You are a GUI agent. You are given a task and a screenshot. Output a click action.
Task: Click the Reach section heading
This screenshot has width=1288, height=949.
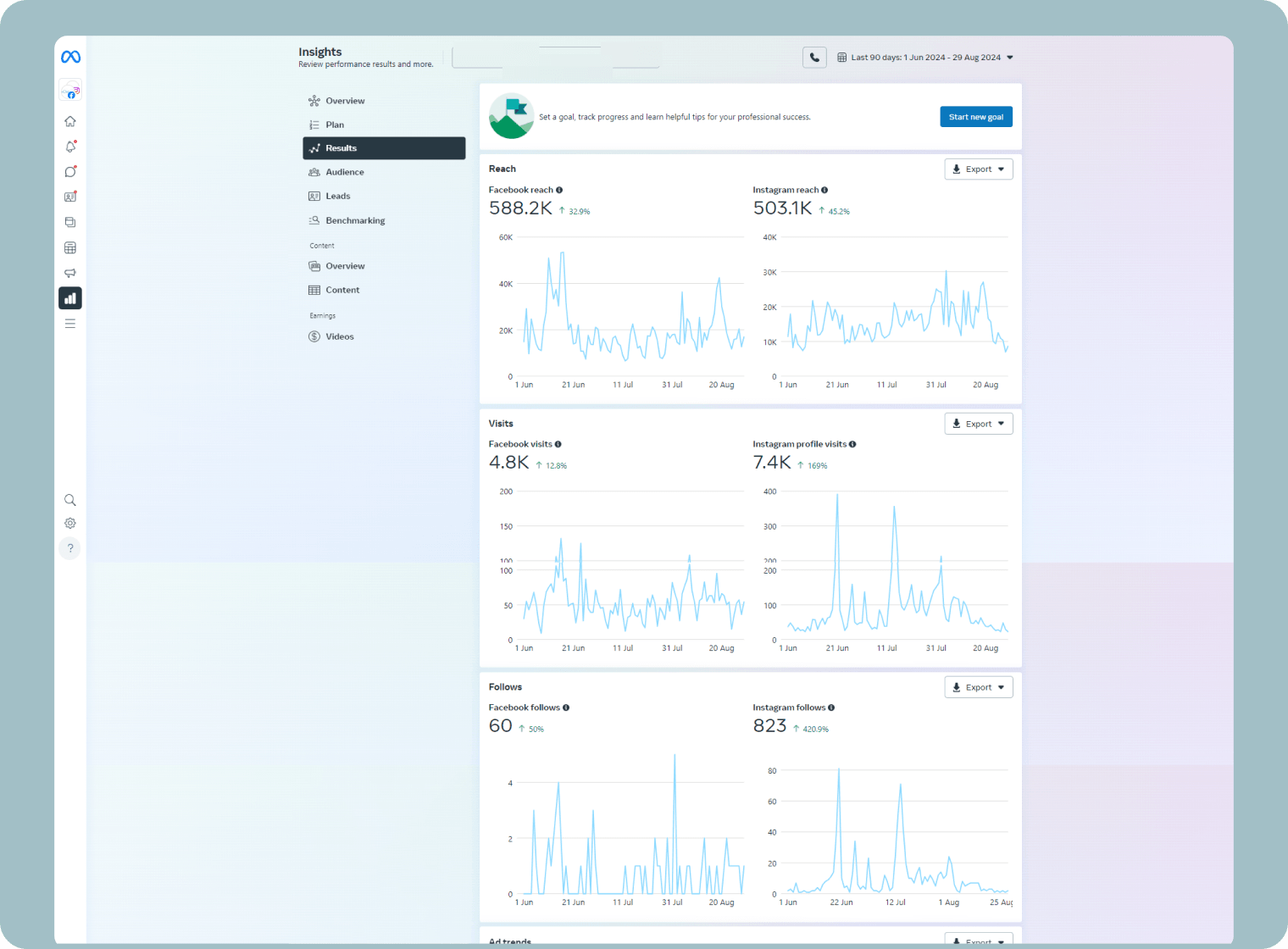(502, 169)
